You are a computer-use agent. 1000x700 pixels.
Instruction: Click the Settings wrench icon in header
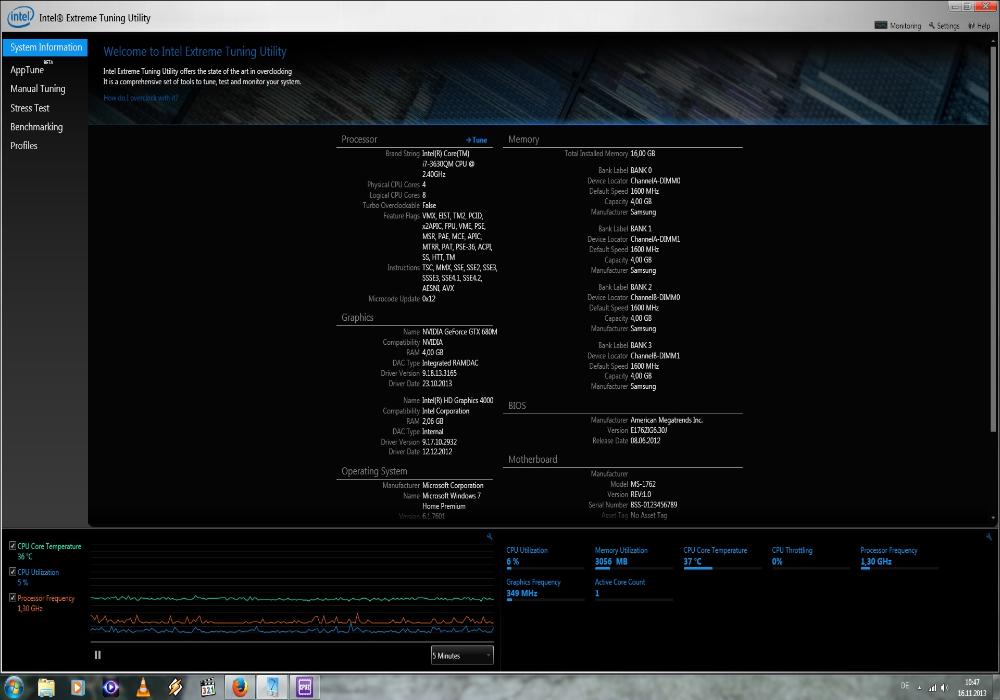click(932, 26)
